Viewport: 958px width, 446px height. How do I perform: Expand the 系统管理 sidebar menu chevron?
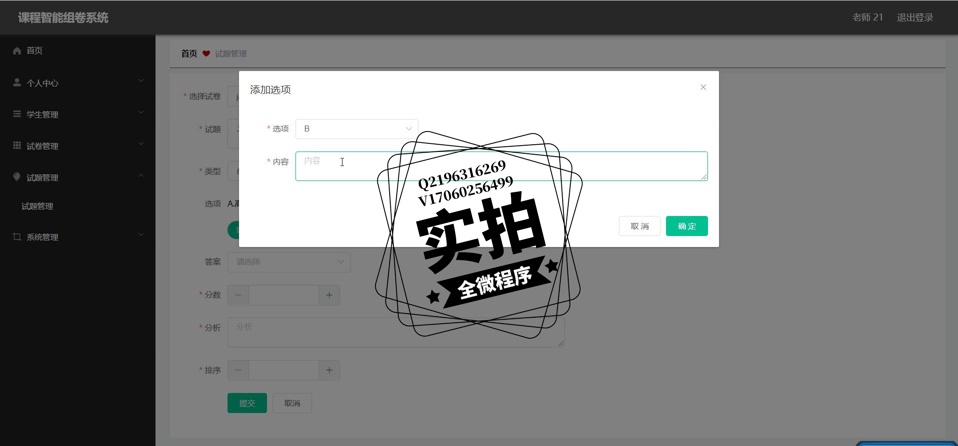tap(141, 235)
